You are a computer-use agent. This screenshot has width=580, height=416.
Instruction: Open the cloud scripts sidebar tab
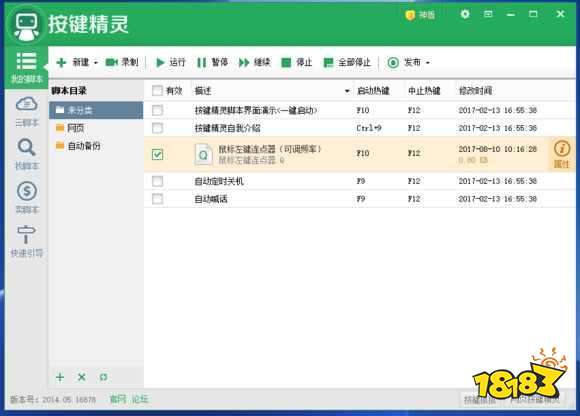click(26, 111)
